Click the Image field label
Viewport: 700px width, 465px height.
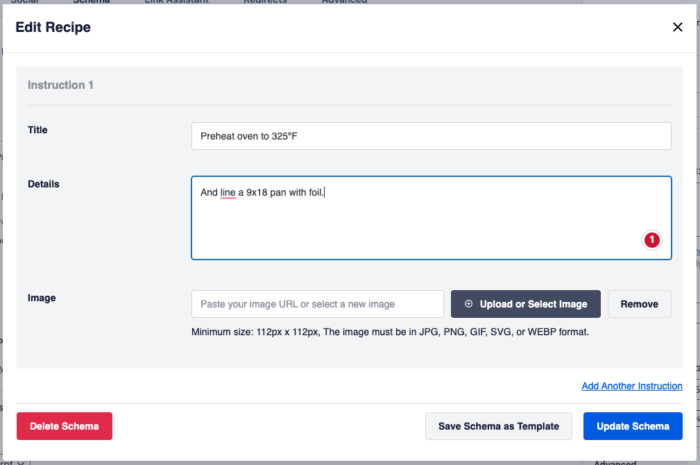(41, 297)
